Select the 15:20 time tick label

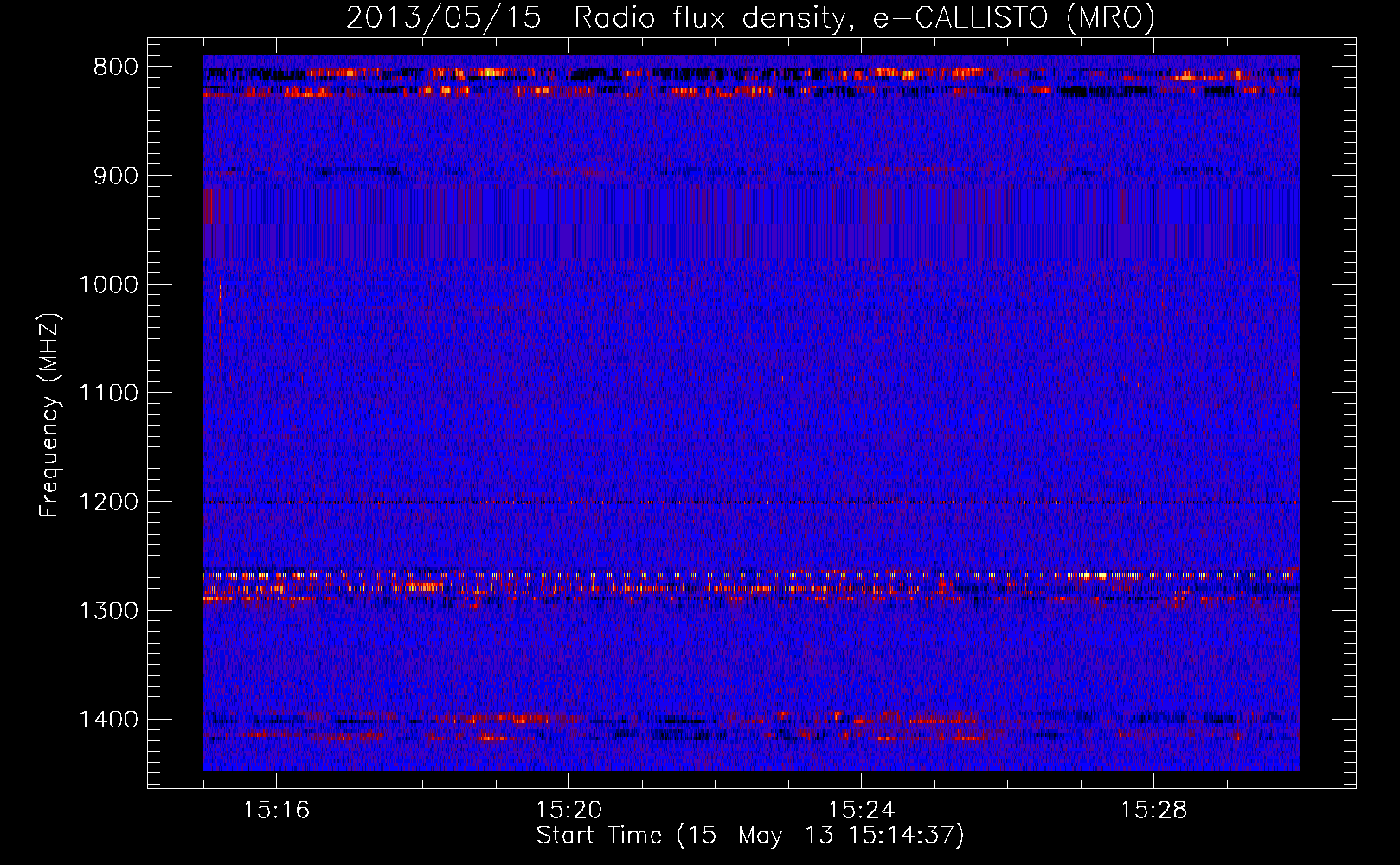pos(568,811)
